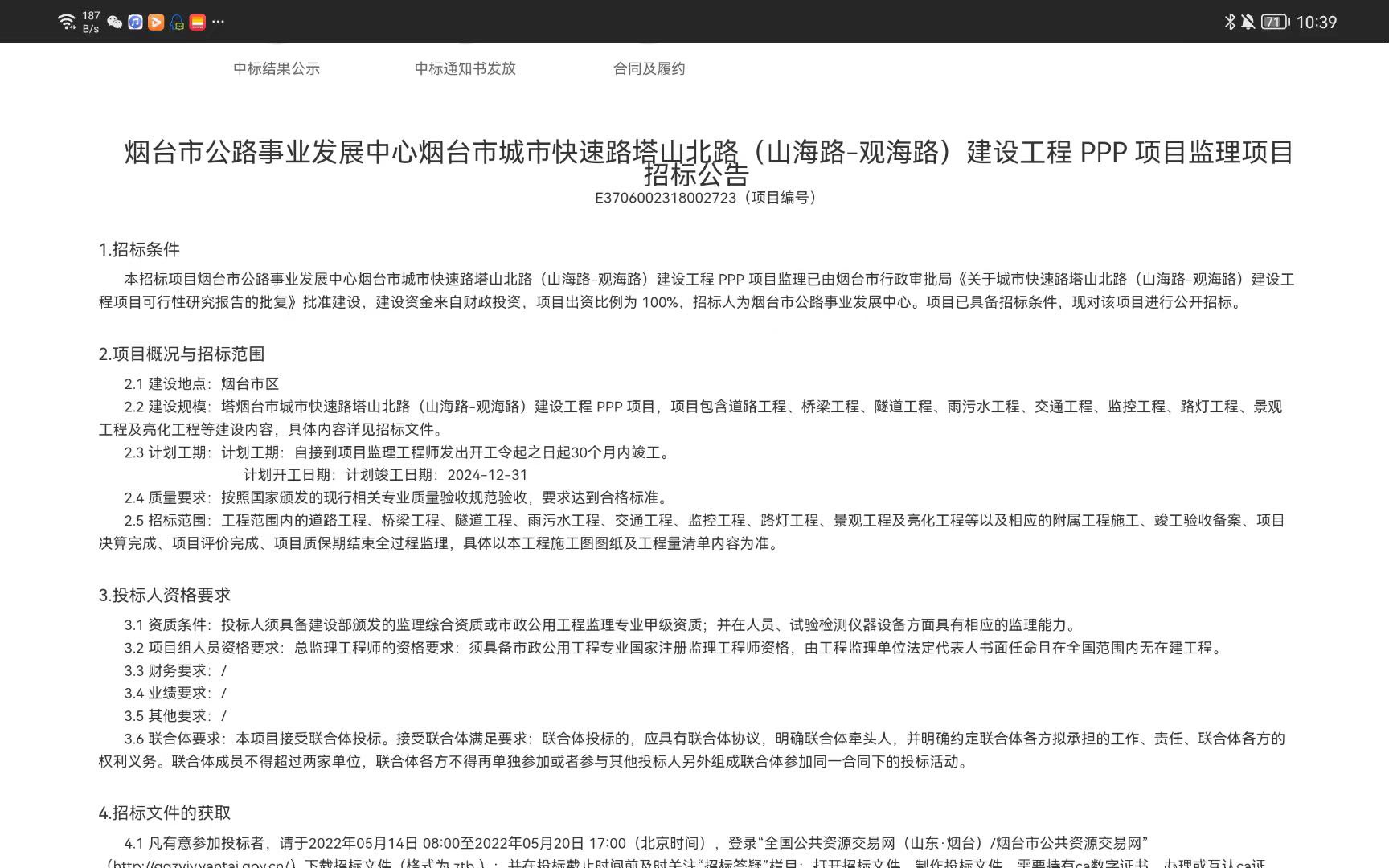Click the line 3.3 财务要求：/
The height and width of the screenshot is (868, 1389).
click(175, 670)
